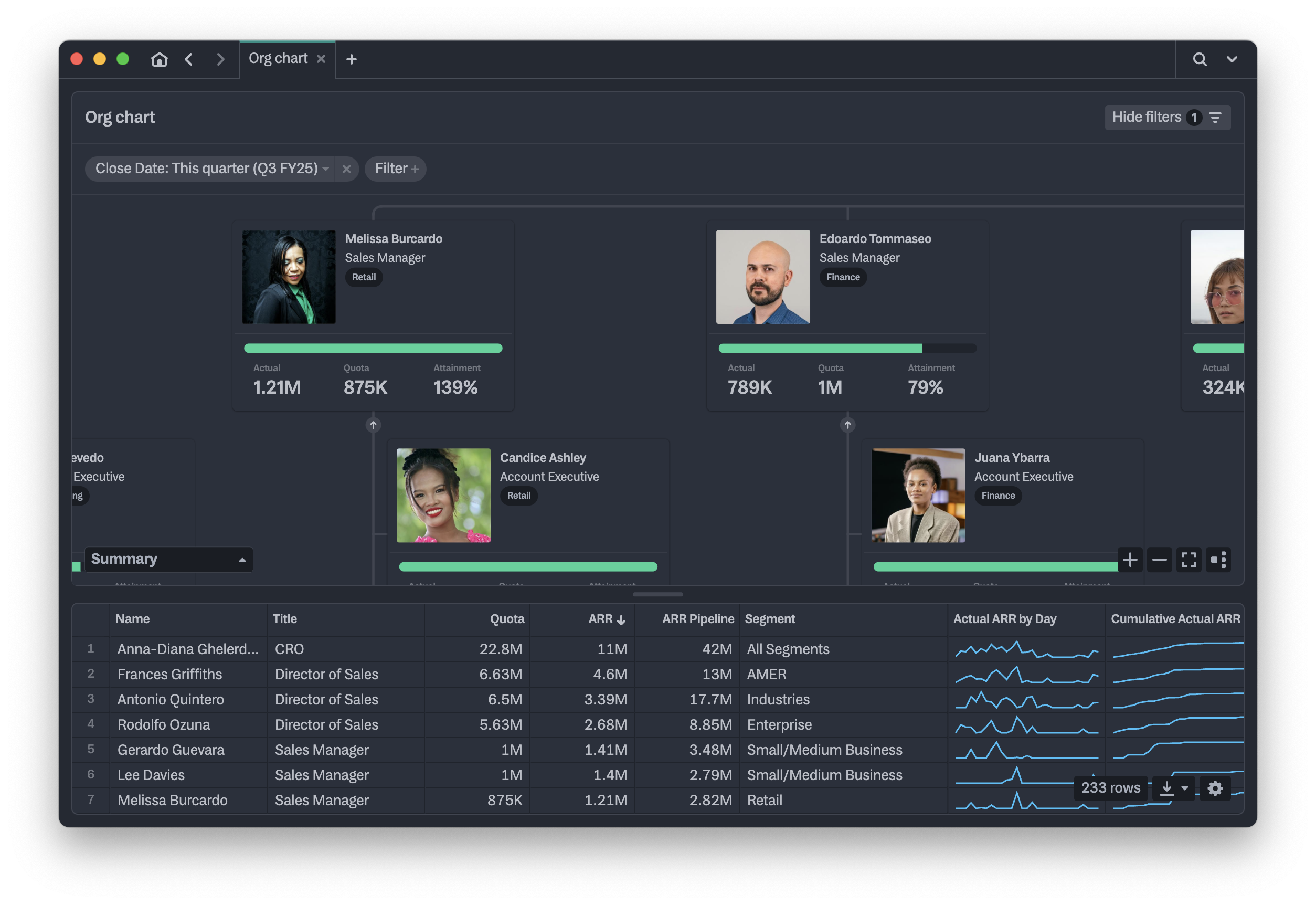Remove the Close Date filter
The height and width of the screenshot is (905, 1316).
tap(346, 169)
